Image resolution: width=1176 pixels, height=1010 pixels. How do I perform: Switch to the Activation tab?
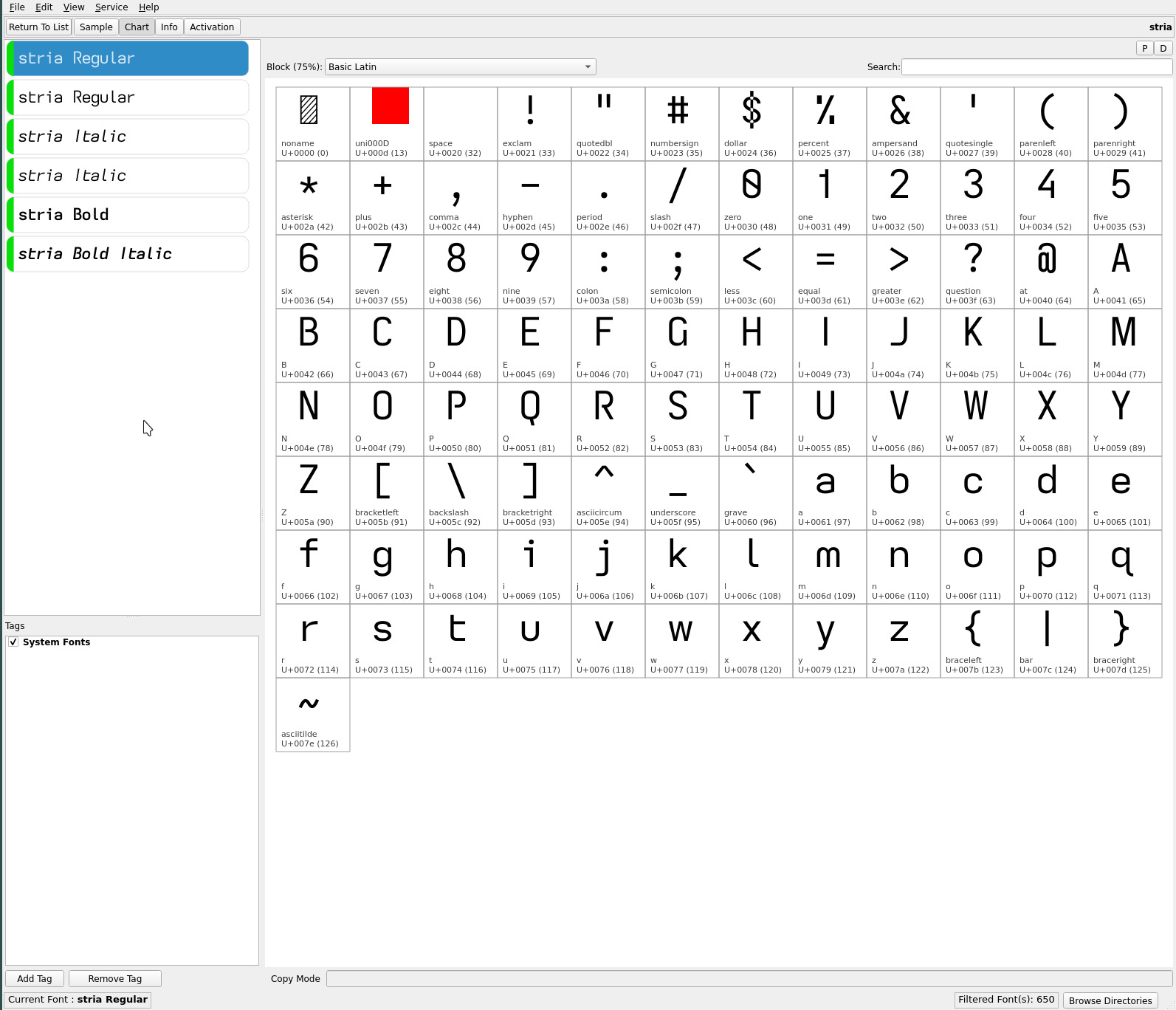tap(212, 27)
